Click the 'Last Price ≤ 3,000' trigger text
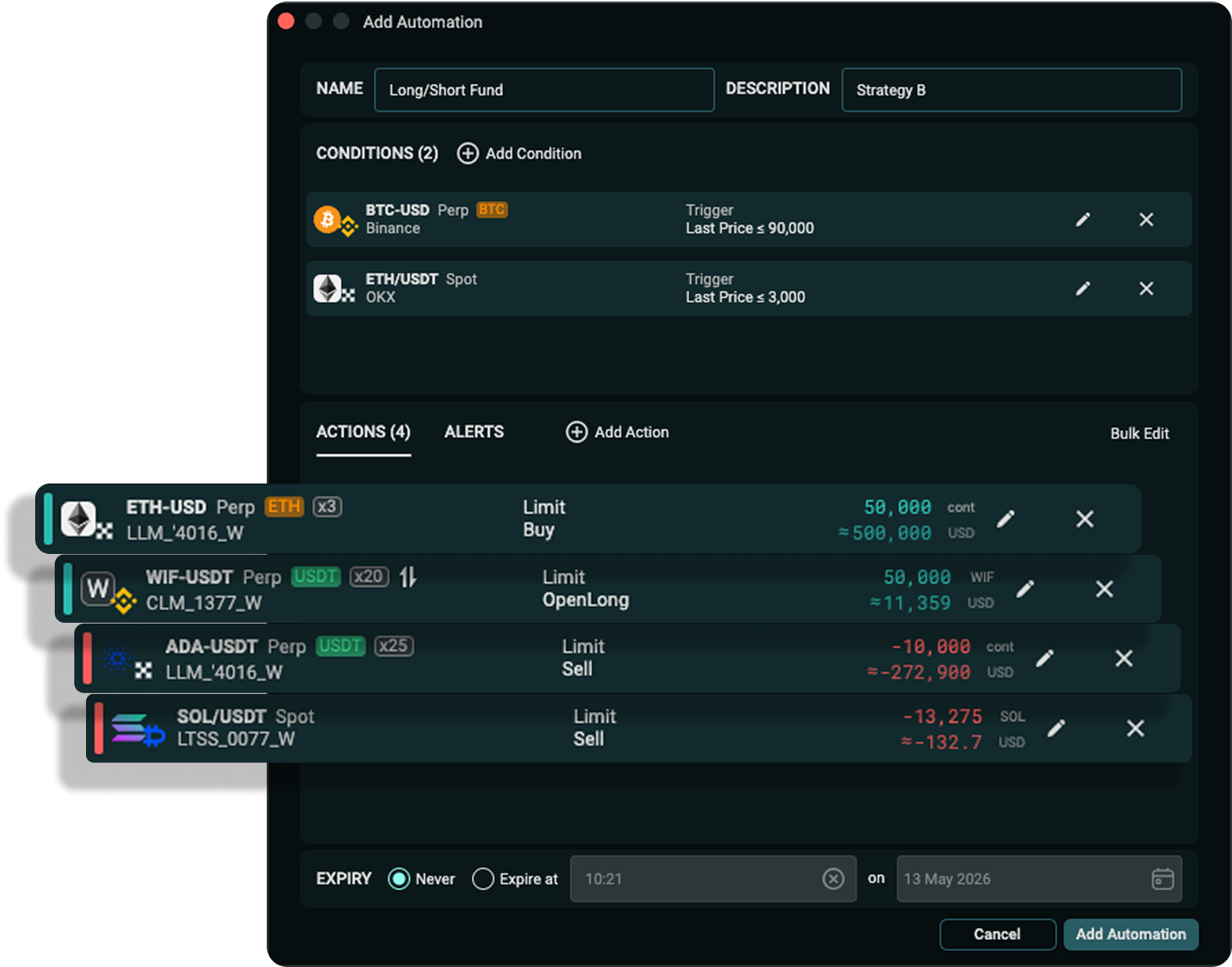The image size is (1232, 967). pos(745,297)
